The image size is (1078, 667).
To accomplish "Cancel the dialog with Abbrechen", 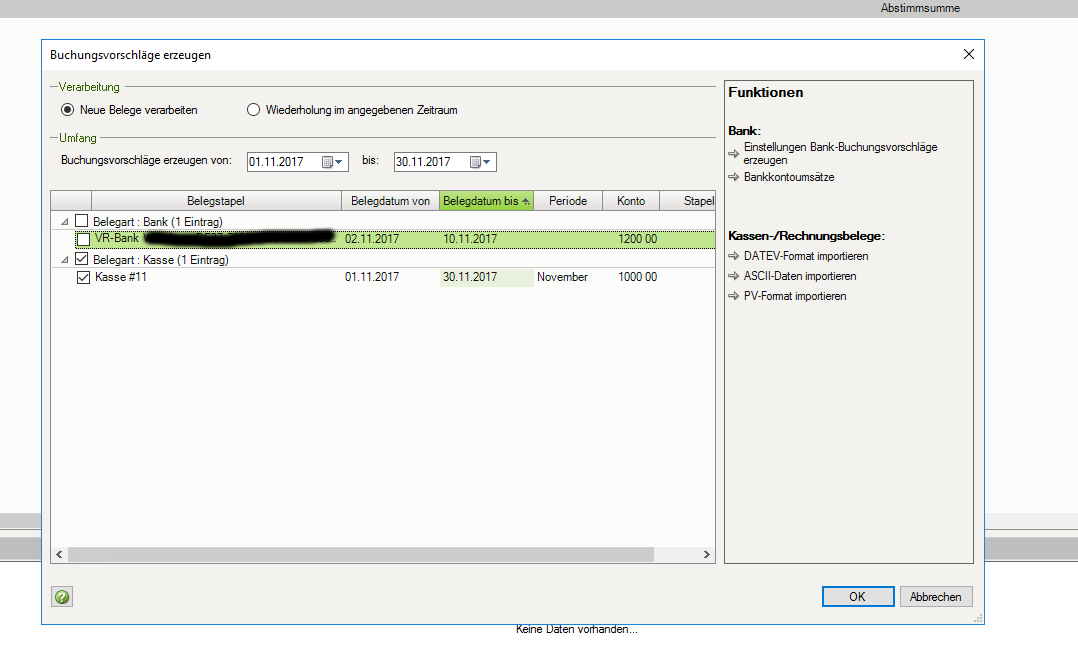I will (935, 596).
